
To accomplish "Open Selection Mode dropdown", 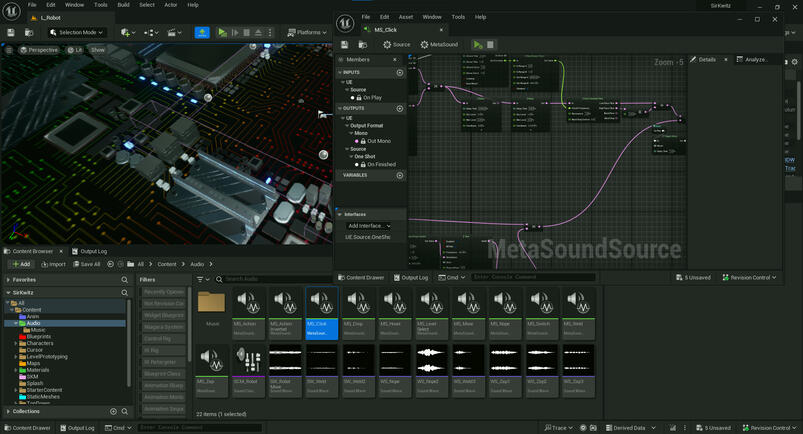I will pyautogui.click(x=76, y=32).
